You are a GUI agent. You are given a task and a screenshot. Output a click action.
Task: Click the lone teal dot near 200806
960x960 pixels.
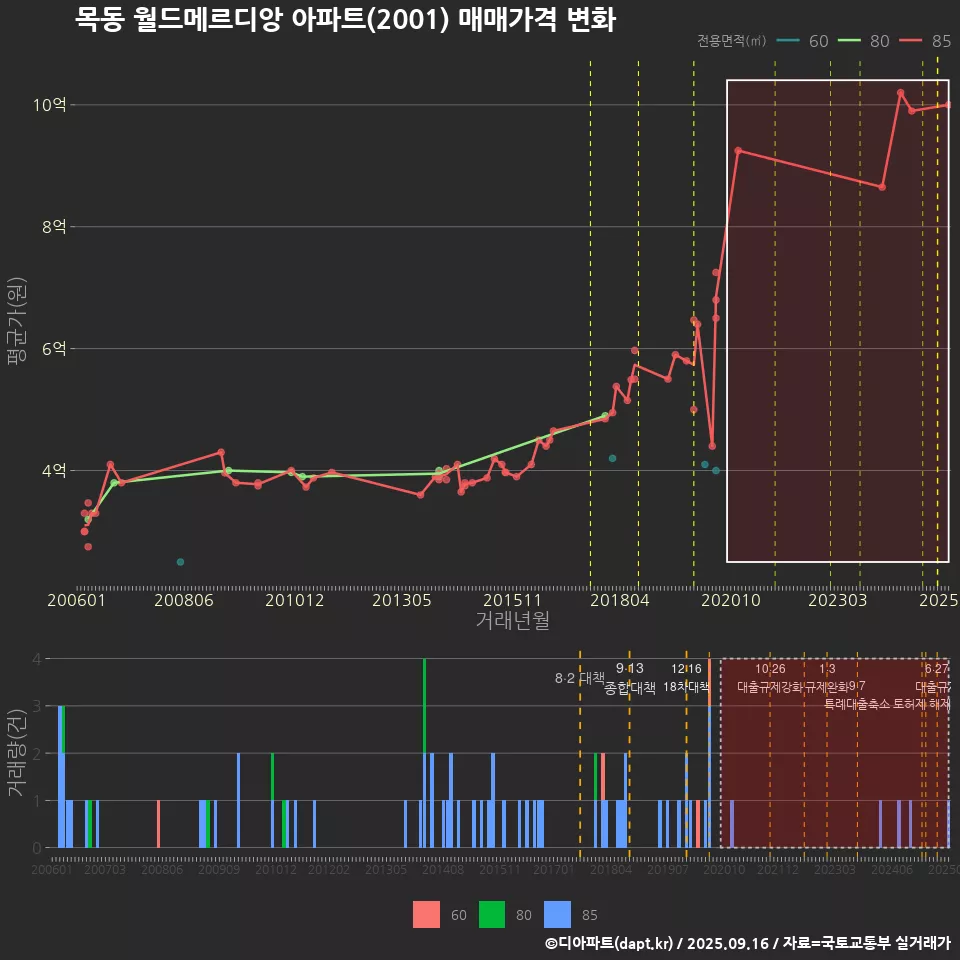click(180, 562)
